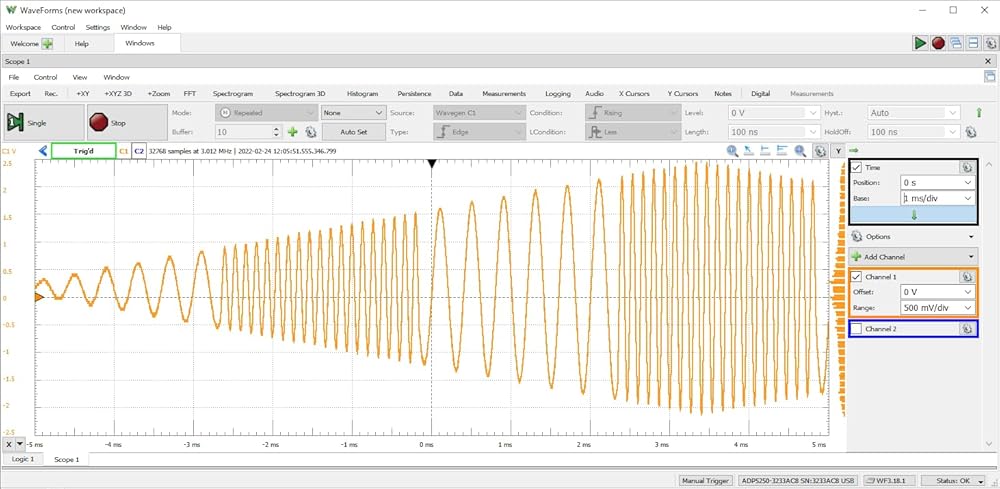This screenshot has height=489, width=1000.
Task: Open the Time panel gear settings
Action: pyautogui.click(x=966, y=168)
